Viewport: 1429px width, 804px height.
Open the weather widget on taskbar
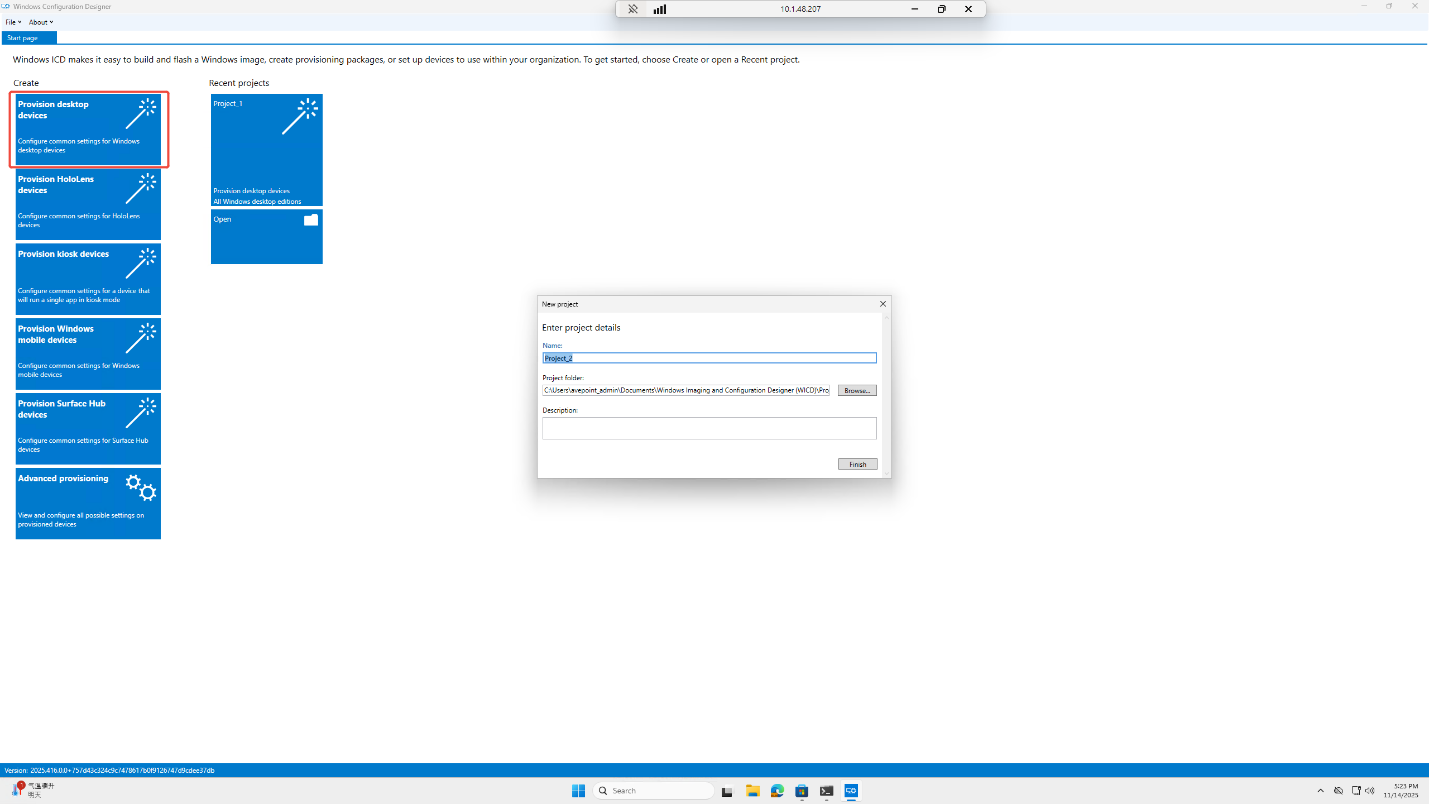34,790
